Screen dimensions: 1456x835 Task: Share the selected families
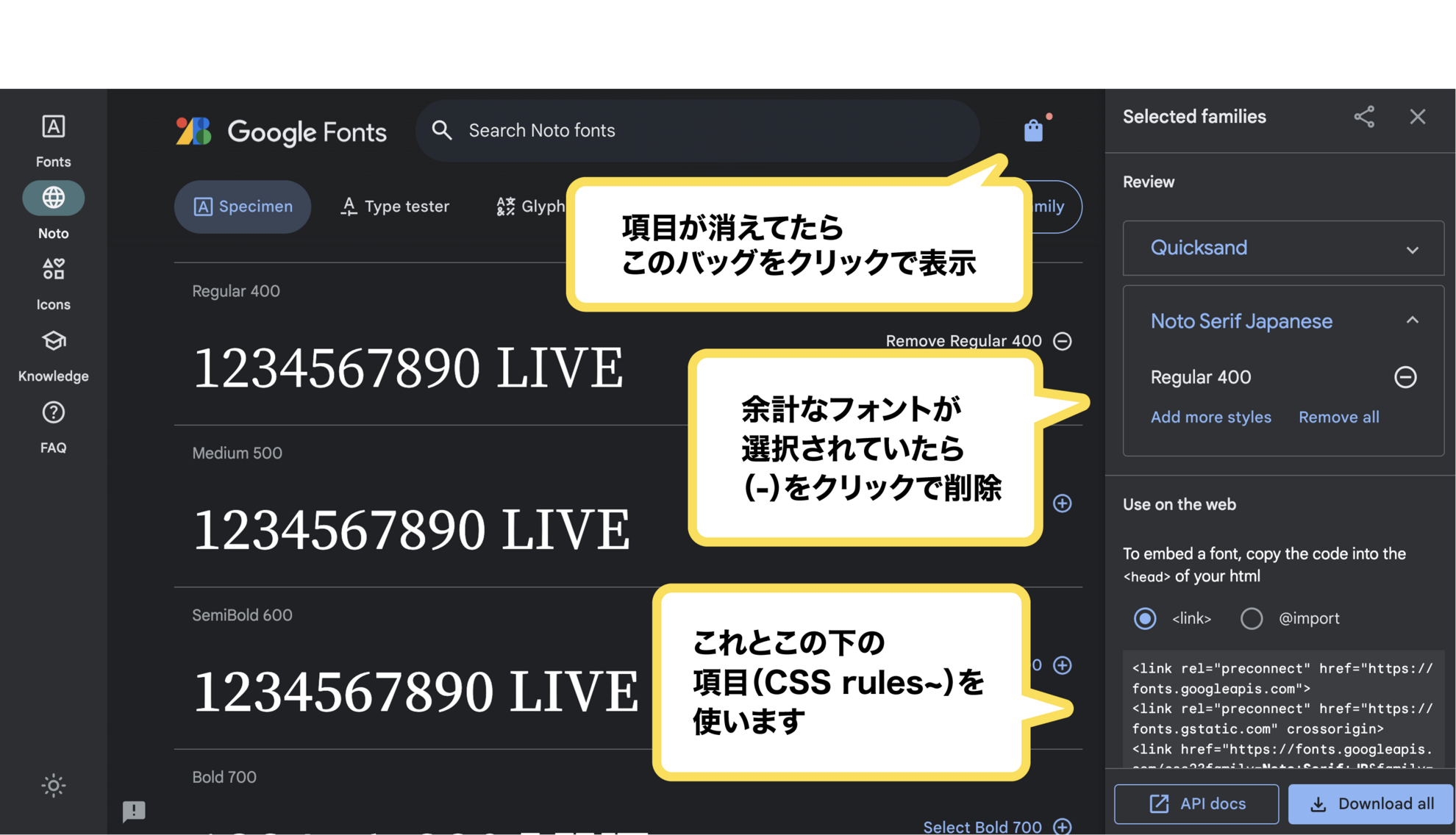pos(1364,117)
